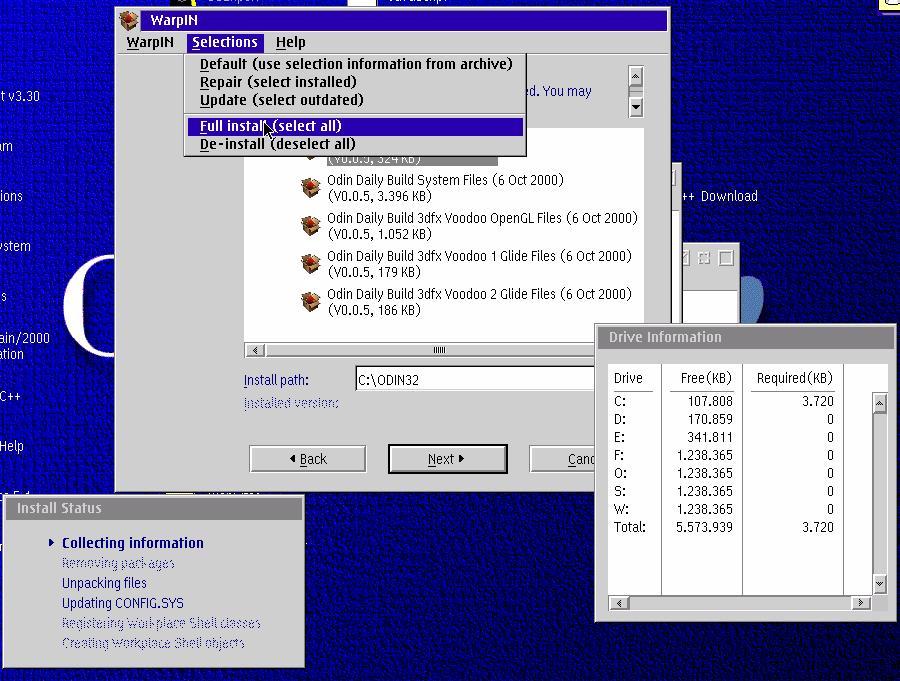
Task: Select the Odin System Files package icon
Action: pyautogui.click(x=311, y=187)
